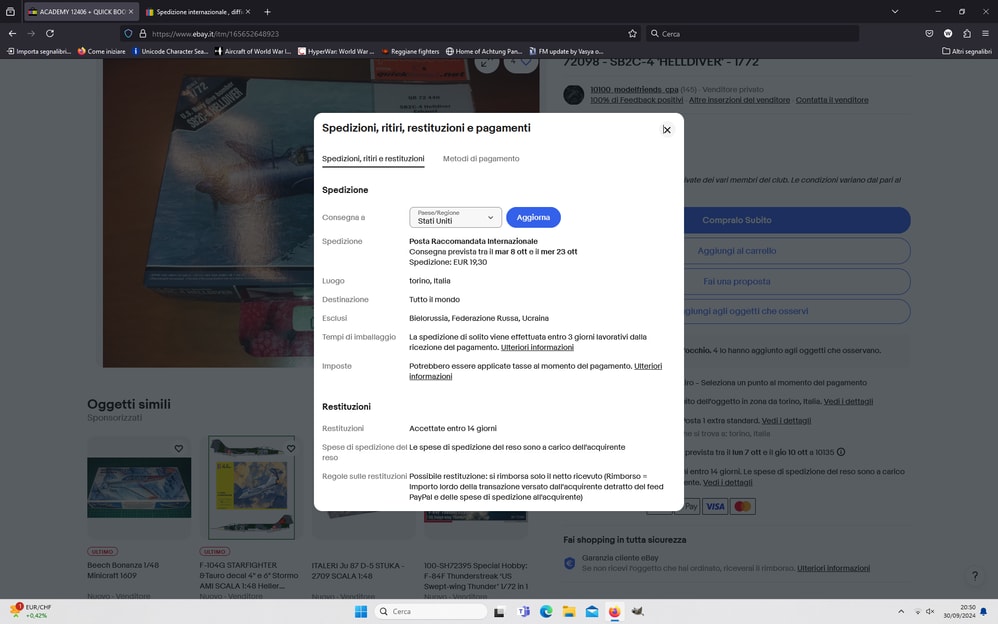The height and width of the screenshot is (624, 998).
Task: List all tabs dropdown arrow
Action: click(894, 11)
